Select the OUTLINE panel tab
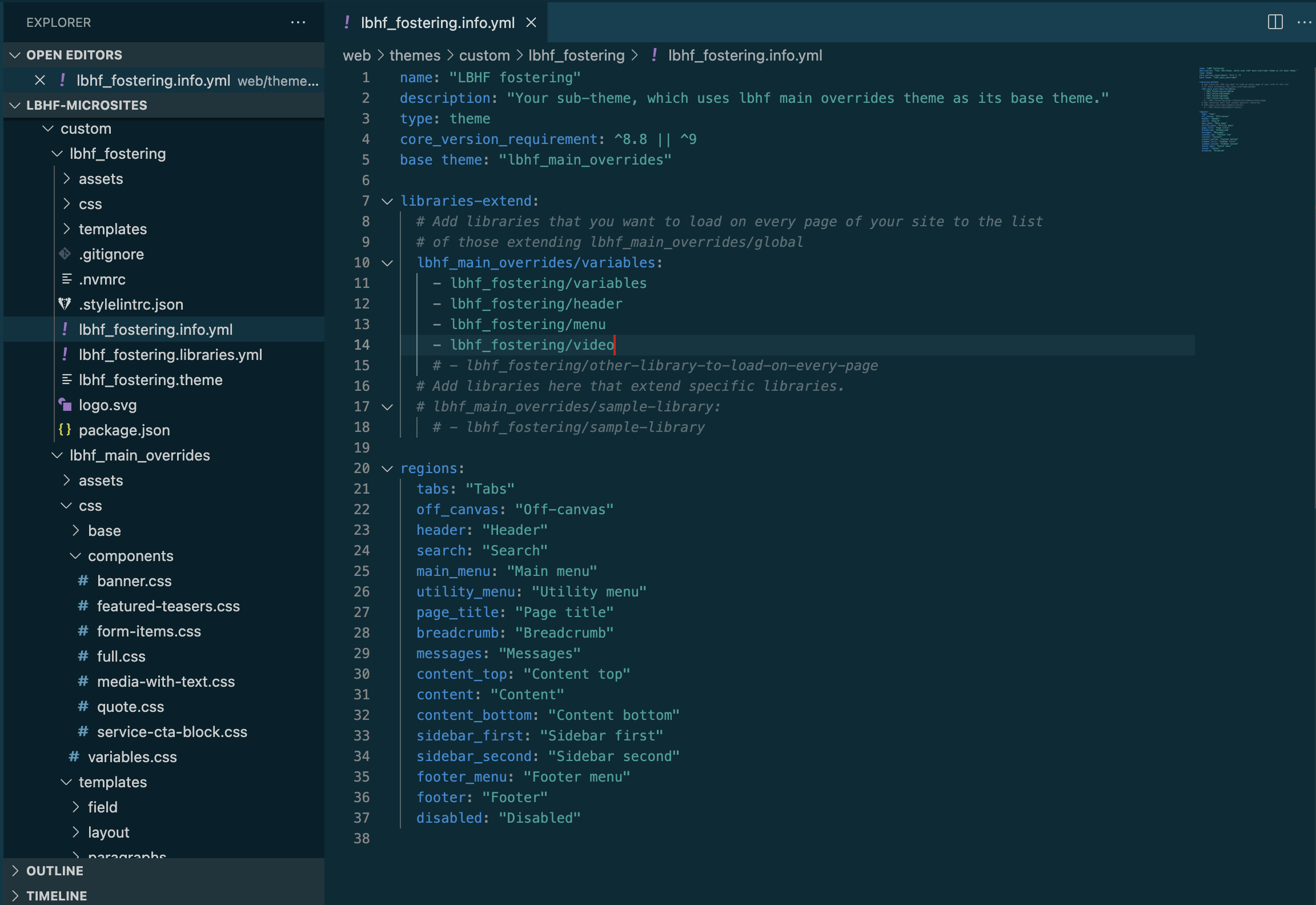Image resolution: width=1316 pixels, height=905 pixels. click(55, 870)
